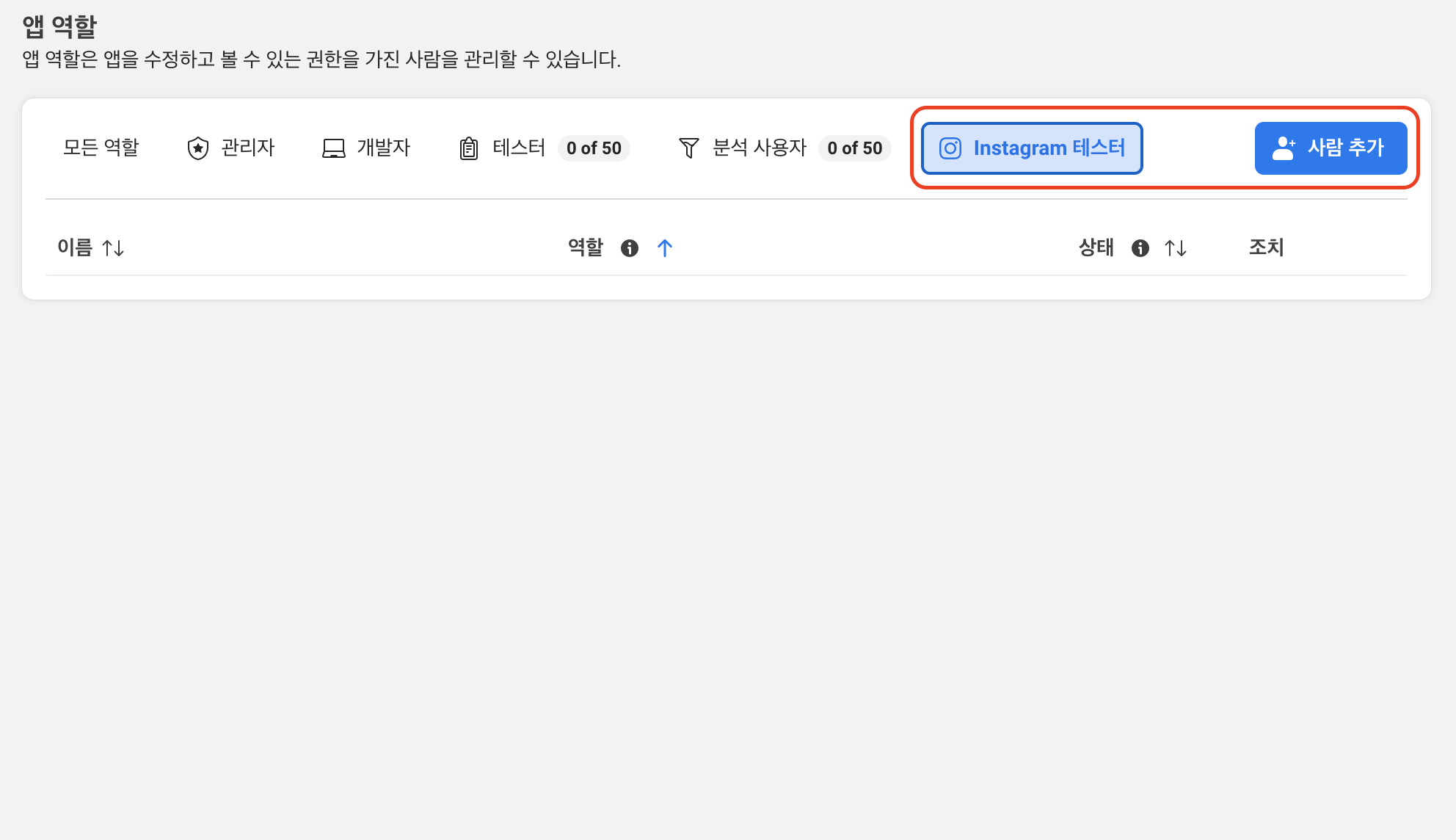Click the 테스터 0 of 50 badge
The width and height of the screenshot is (1456, 840).
coord(594,148)
